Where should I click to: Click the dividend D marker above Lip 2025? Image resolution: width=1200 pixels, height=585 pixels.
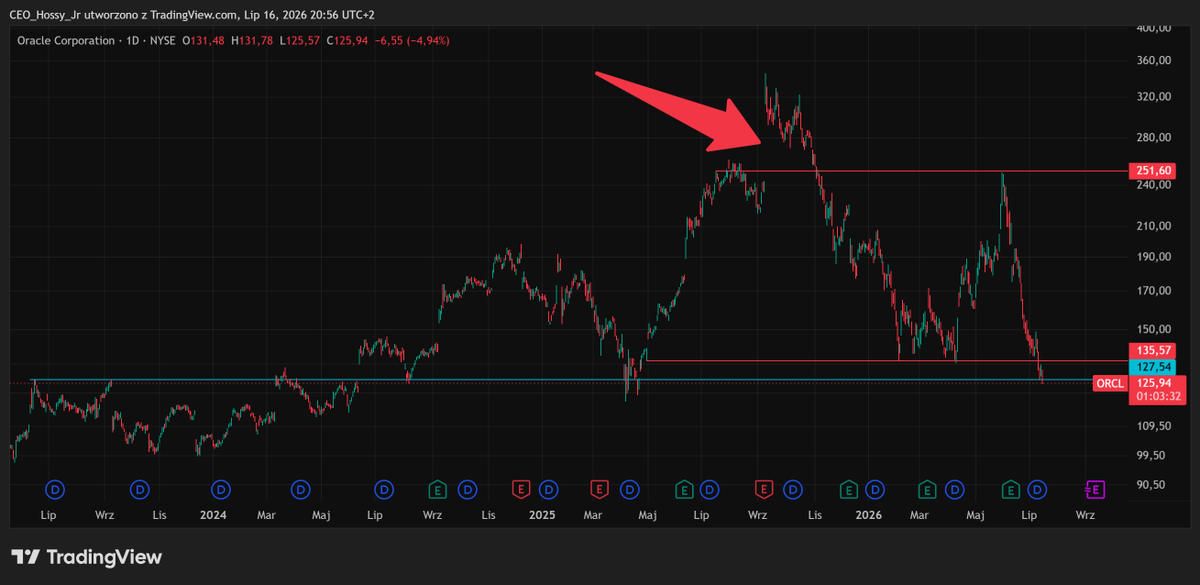(x=709, y=489)
